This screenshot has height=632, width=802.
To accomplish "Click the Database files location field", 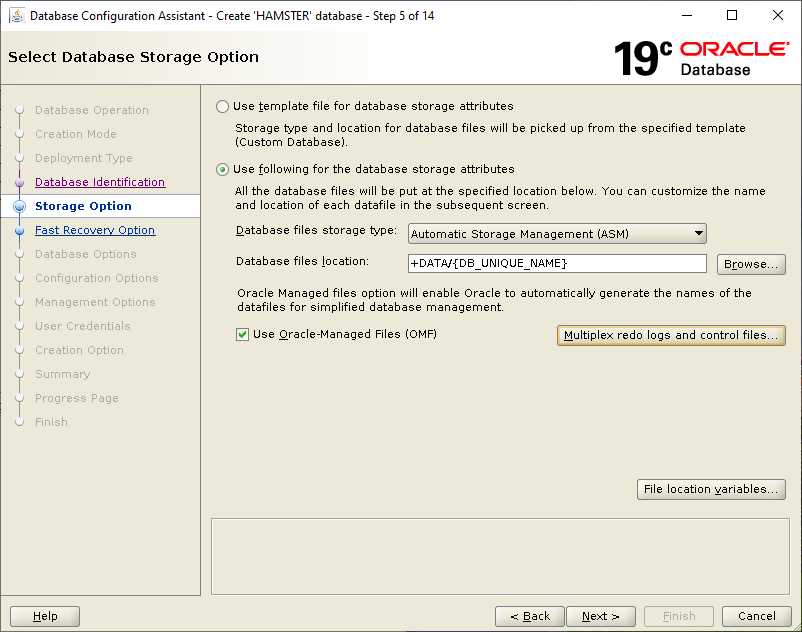I will click(x=557, y=263).
